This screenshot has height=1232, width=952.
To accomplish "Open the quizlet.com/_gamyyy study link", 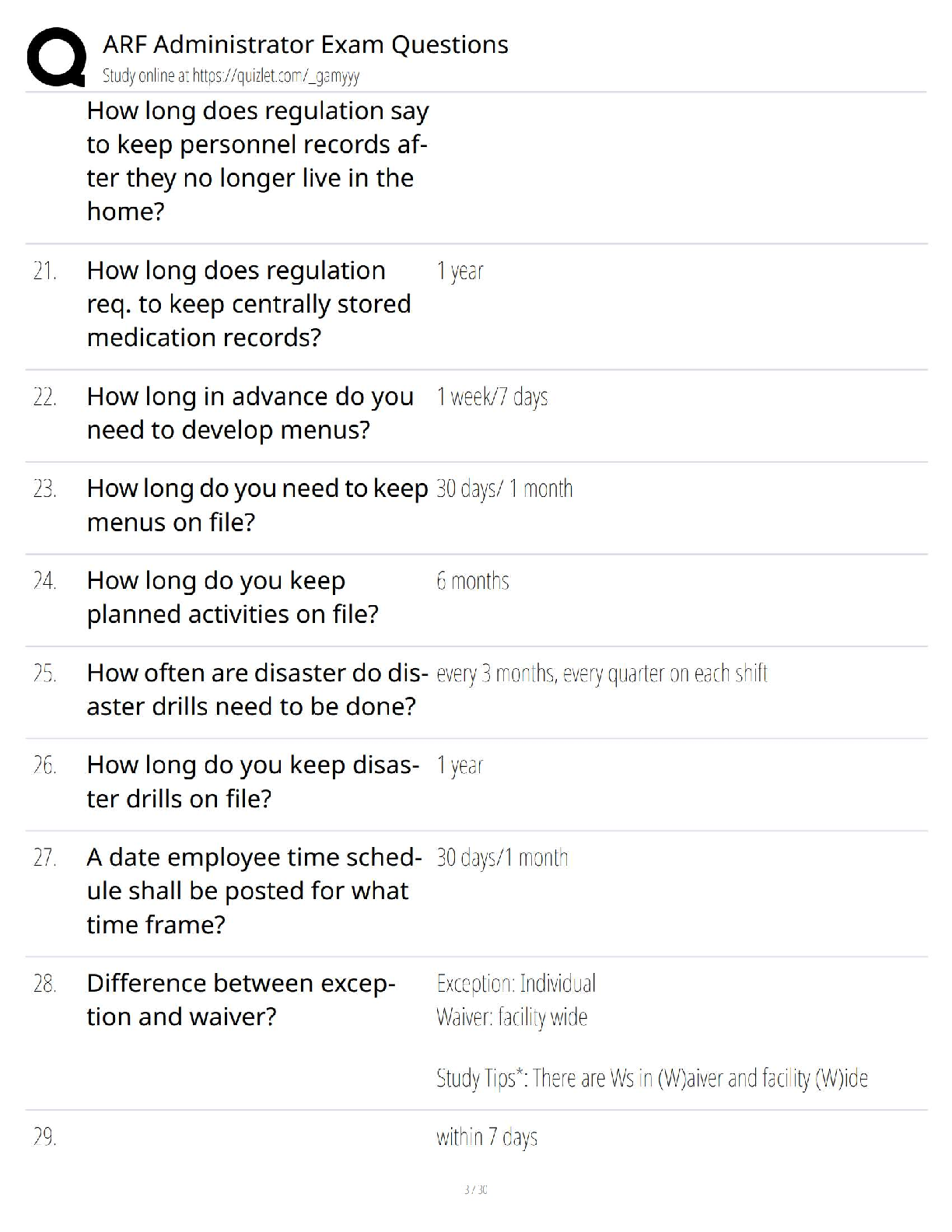I will tap(231, 75).
